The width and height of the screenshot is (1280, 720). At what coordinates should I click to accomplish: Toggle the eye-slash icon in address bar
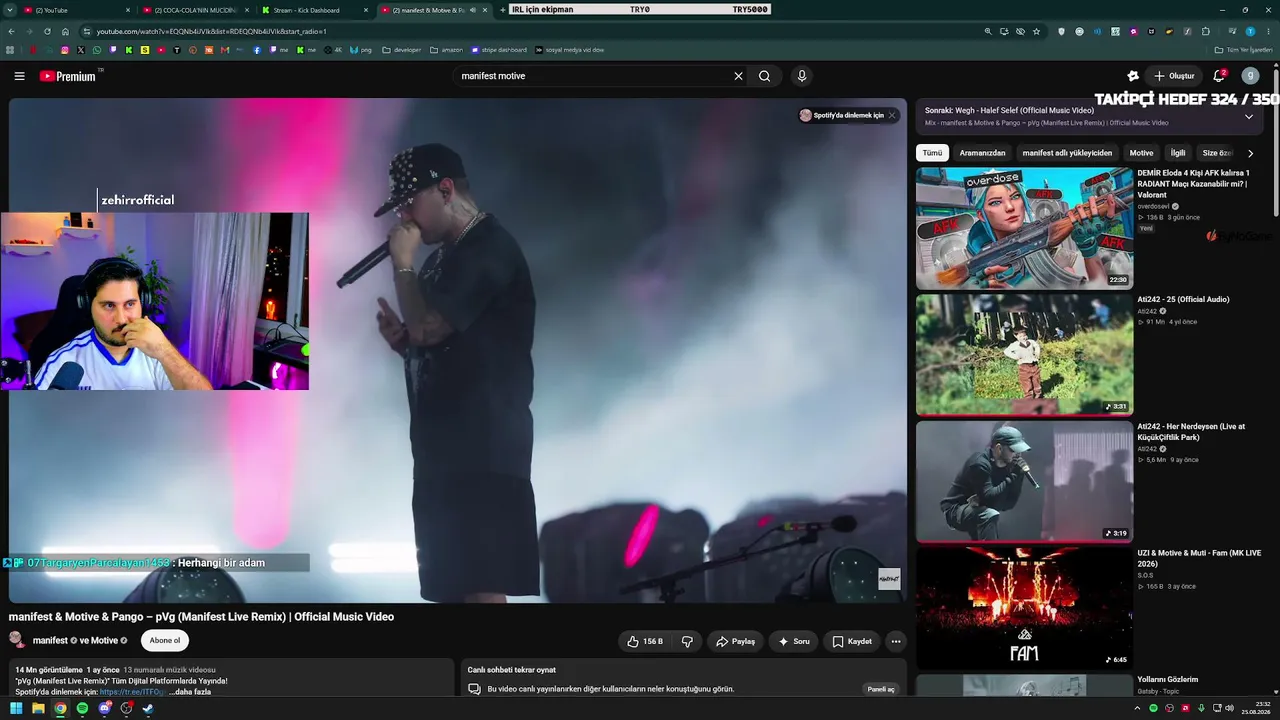click(1020, 31)
